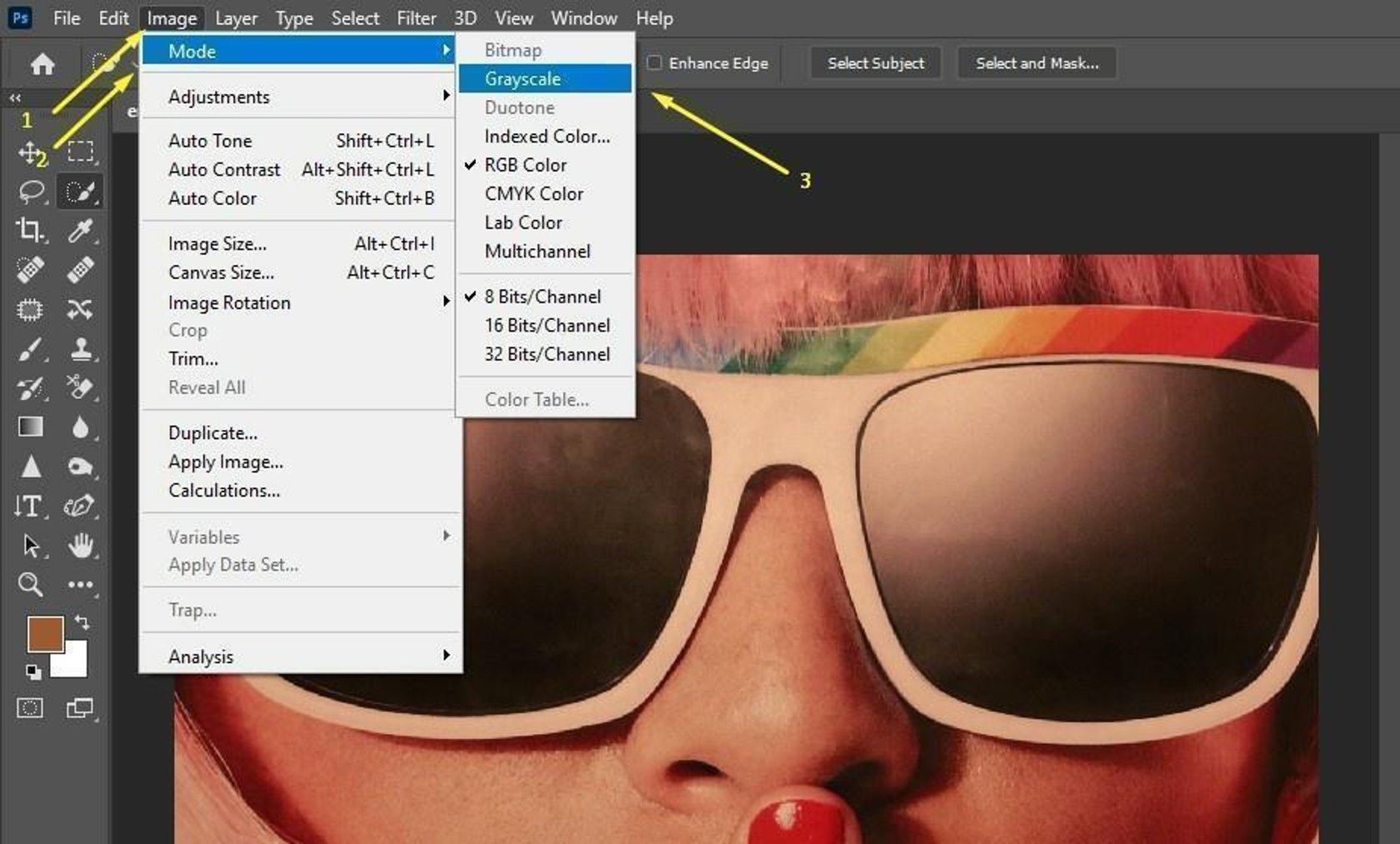Open the Filter menu
The image size is (1400, 844).
click(x=417, y=17)
